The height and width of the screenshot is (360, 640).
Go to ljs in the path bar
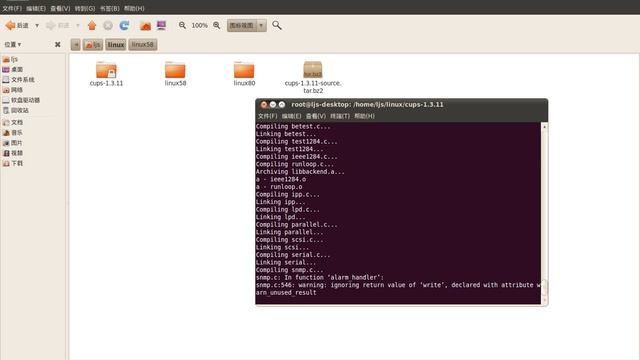pyautogui.click(x=93, y=44)
